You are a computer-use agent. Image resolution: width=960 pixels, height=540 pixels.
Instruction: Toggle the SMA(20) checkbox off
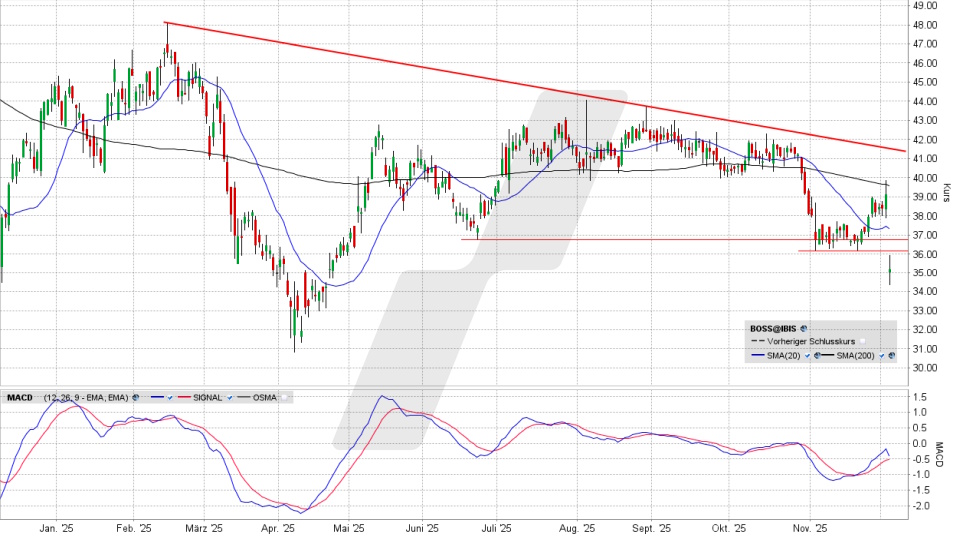pyautogui.click(x=805, y=354)
